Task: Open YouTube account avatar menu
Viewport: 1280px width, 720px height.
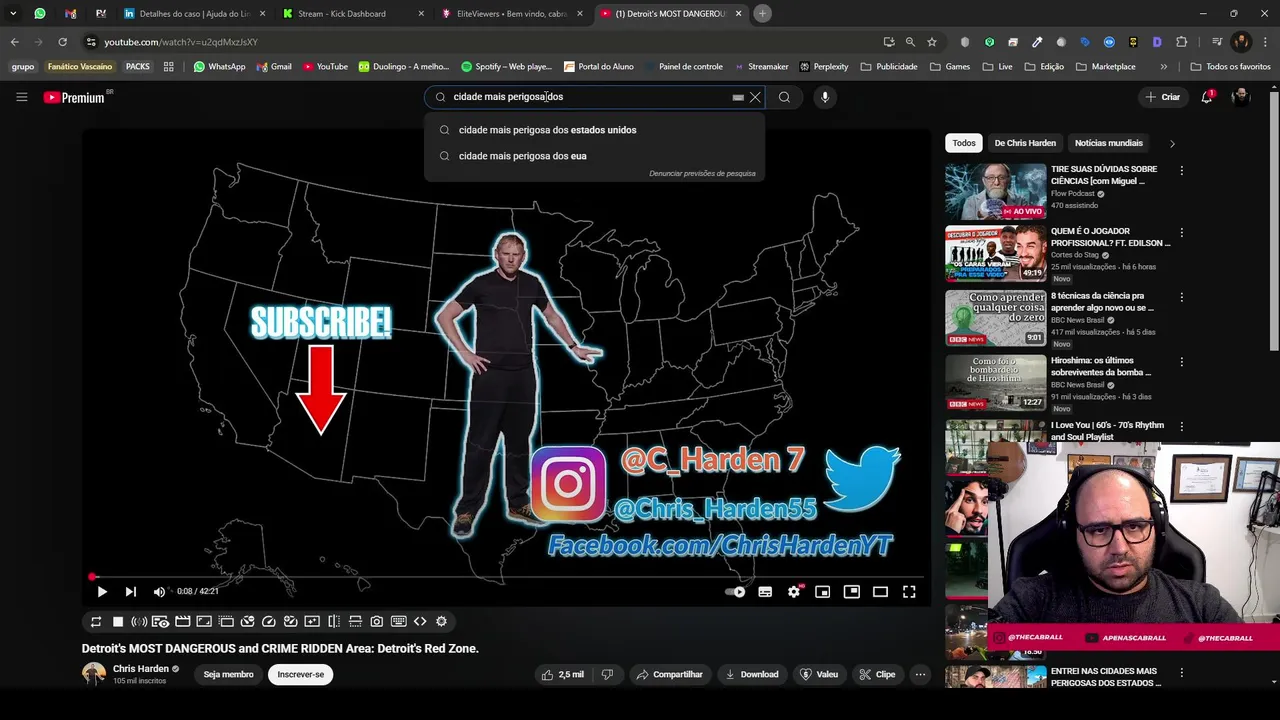Action: (1241, 97)
